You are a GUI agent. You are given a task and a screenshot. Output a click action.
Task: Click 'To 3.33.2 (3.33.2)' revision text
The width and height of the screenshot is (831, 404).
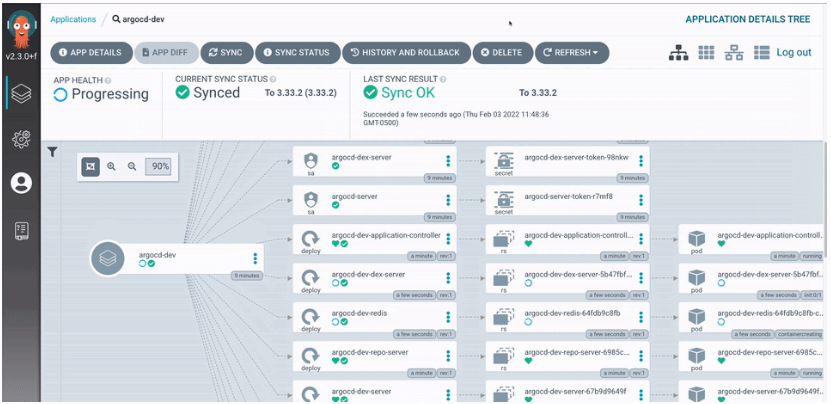point(300,93)
